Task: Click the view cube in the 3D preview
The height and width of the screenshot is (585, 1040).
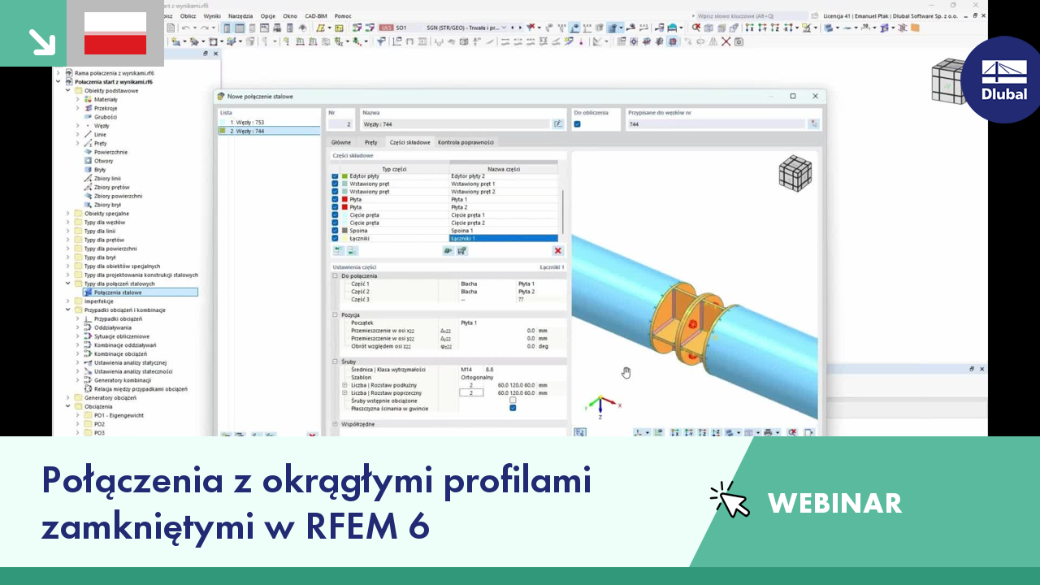Action: pyautogui.click(x=795, y=174)
